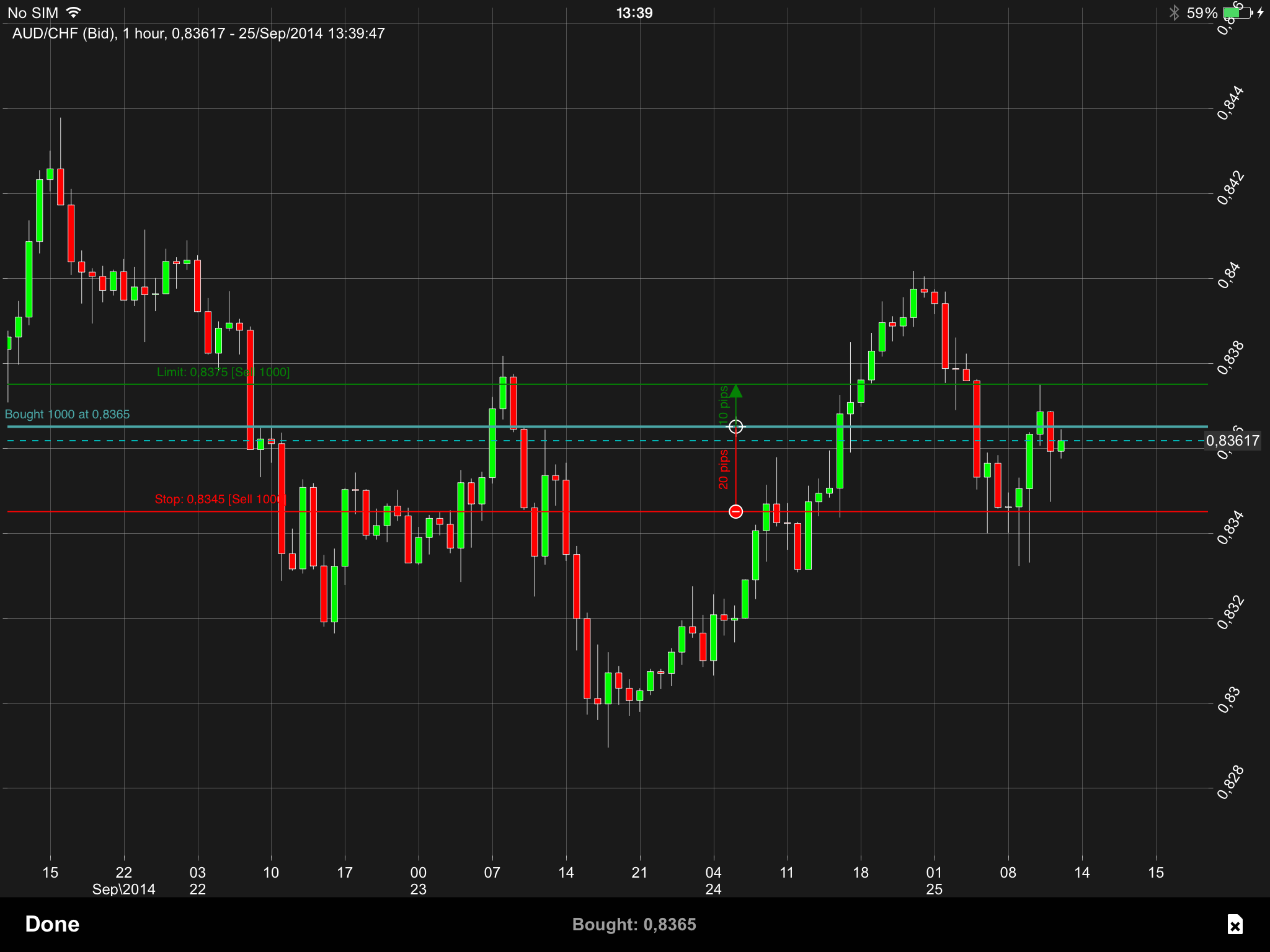This screenshot has height=952, width=1270.
Task: Tap the 'Sep\2014' date axis label
Action: pos(123,889)
